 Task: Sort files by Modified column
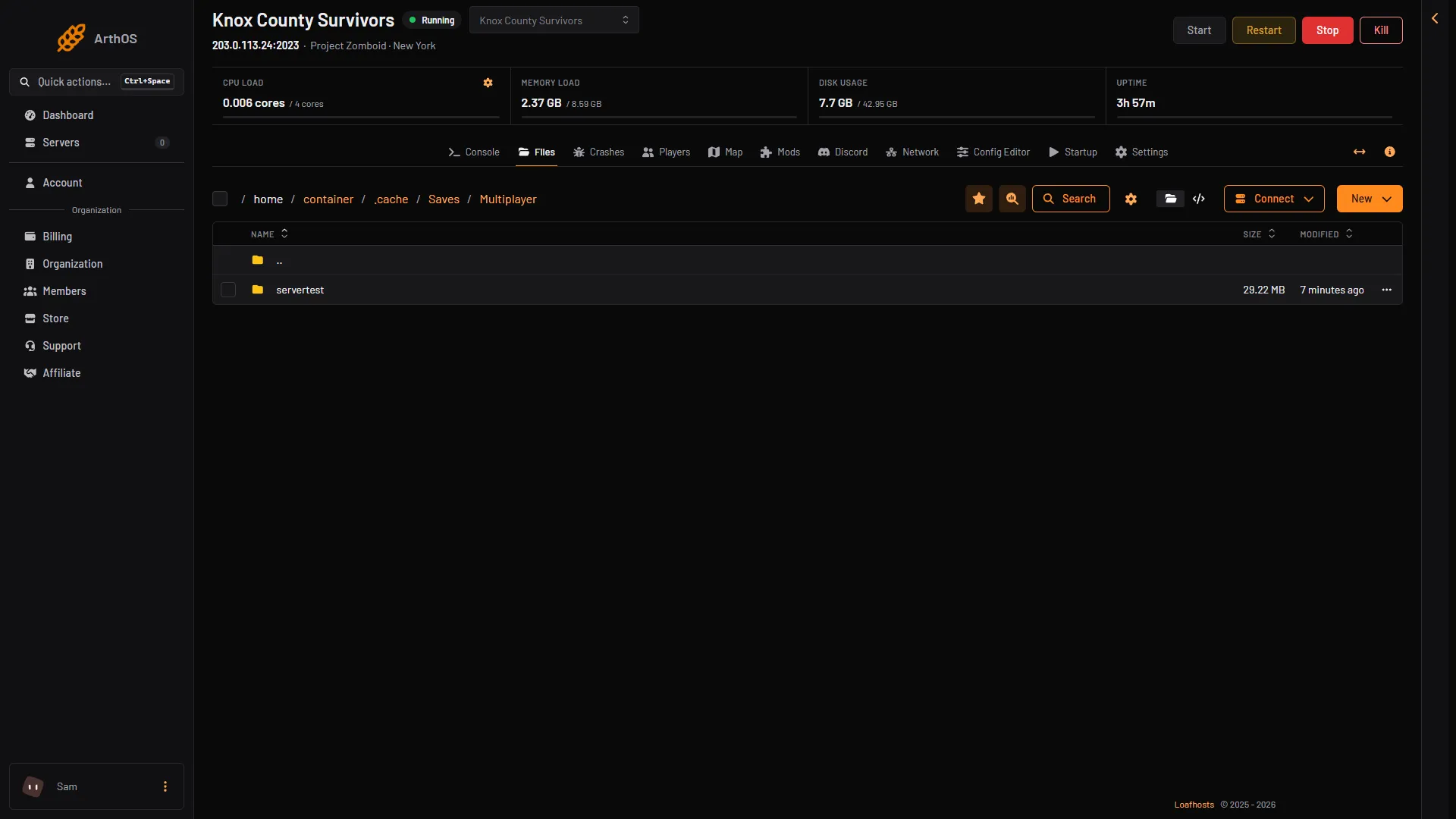coord(1326,234)
